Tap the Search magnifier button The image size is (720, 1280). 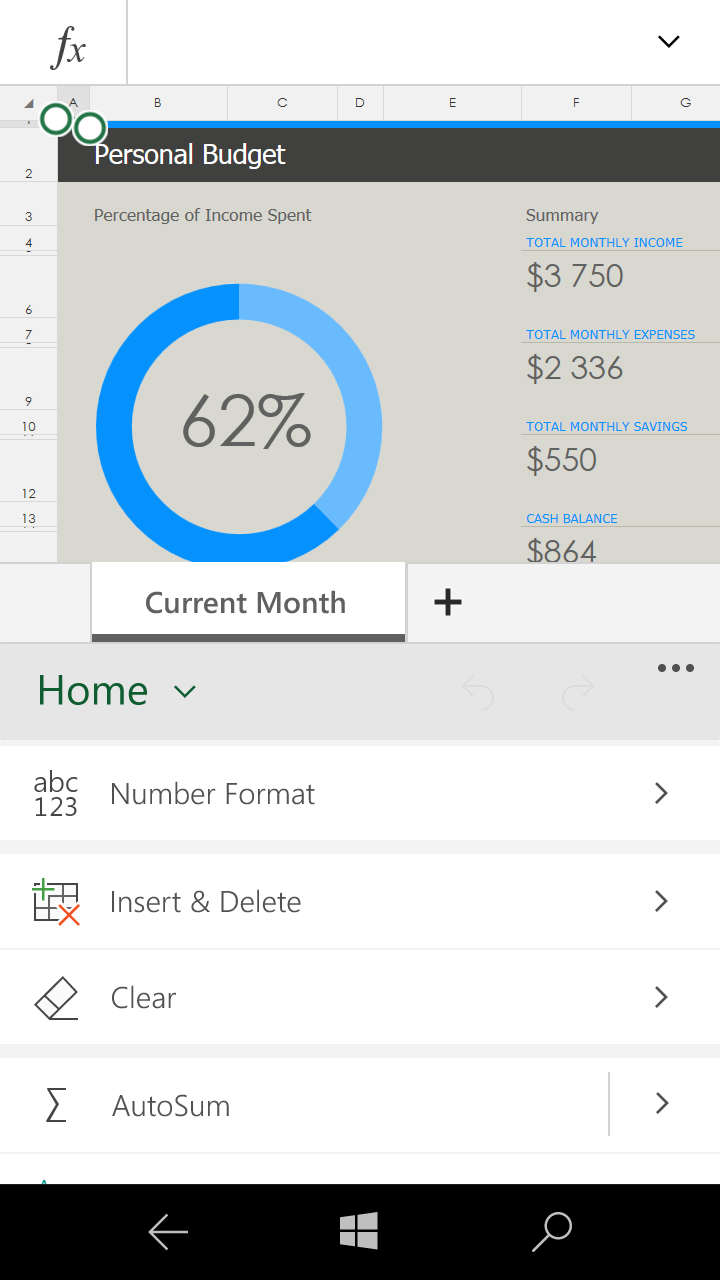tap(552, 1232)
